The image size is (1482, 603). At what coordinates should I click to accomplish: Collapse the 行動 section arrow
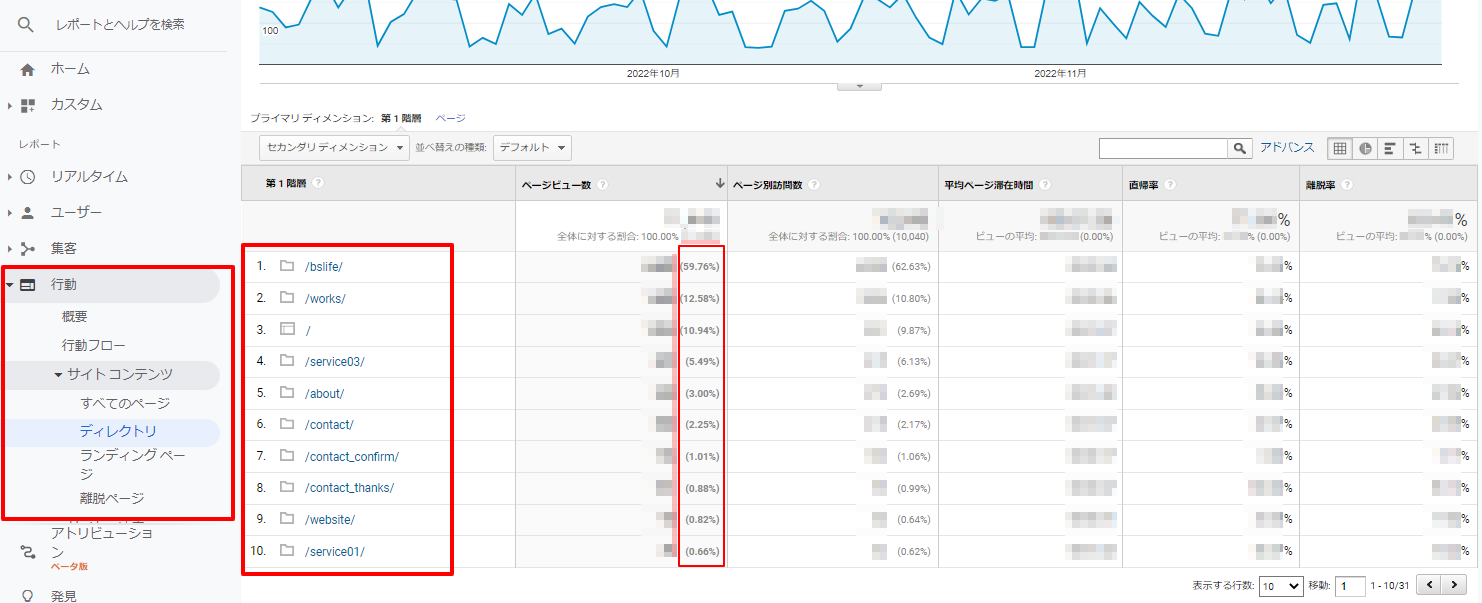tap(10, 285)
